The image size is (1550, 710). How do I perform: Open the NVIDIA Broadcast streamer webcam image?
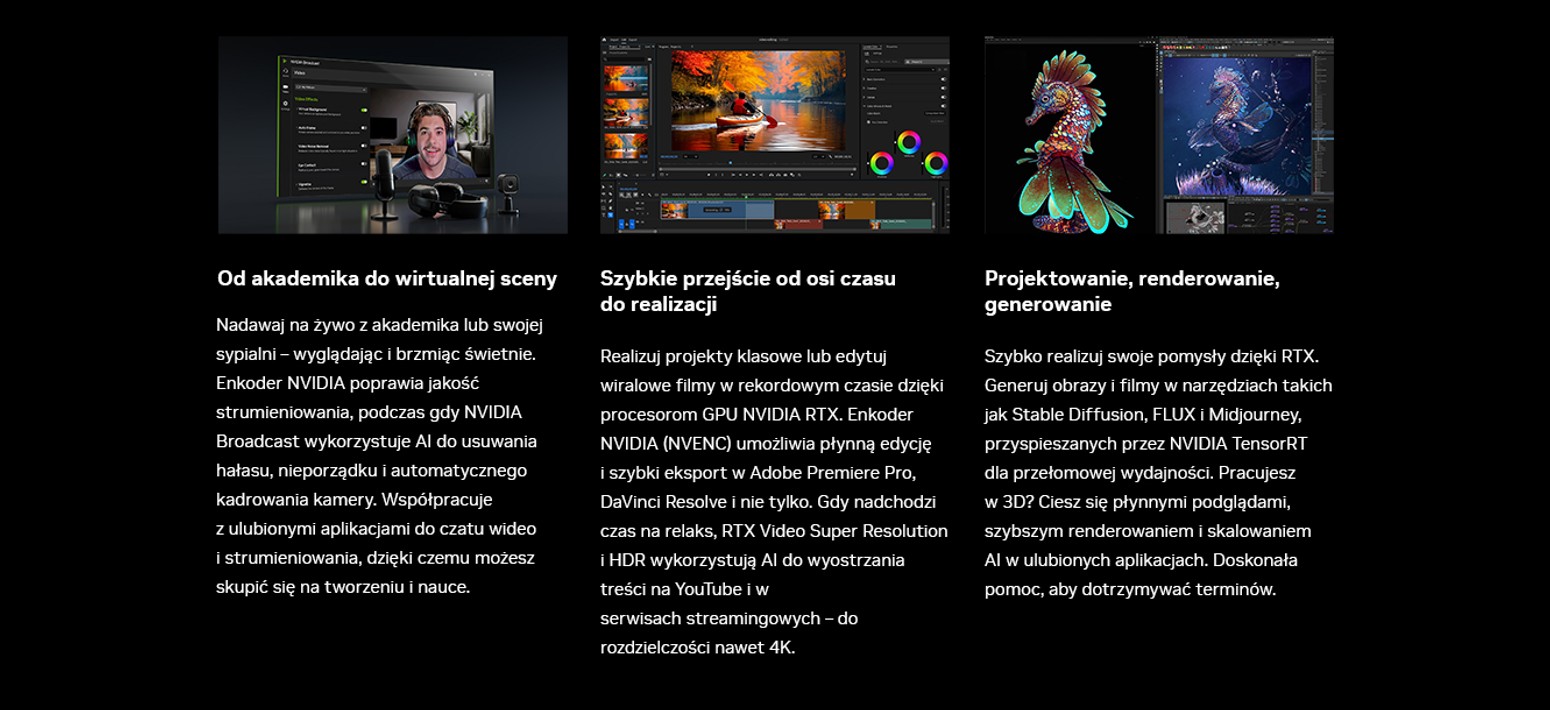pos(392,135)
